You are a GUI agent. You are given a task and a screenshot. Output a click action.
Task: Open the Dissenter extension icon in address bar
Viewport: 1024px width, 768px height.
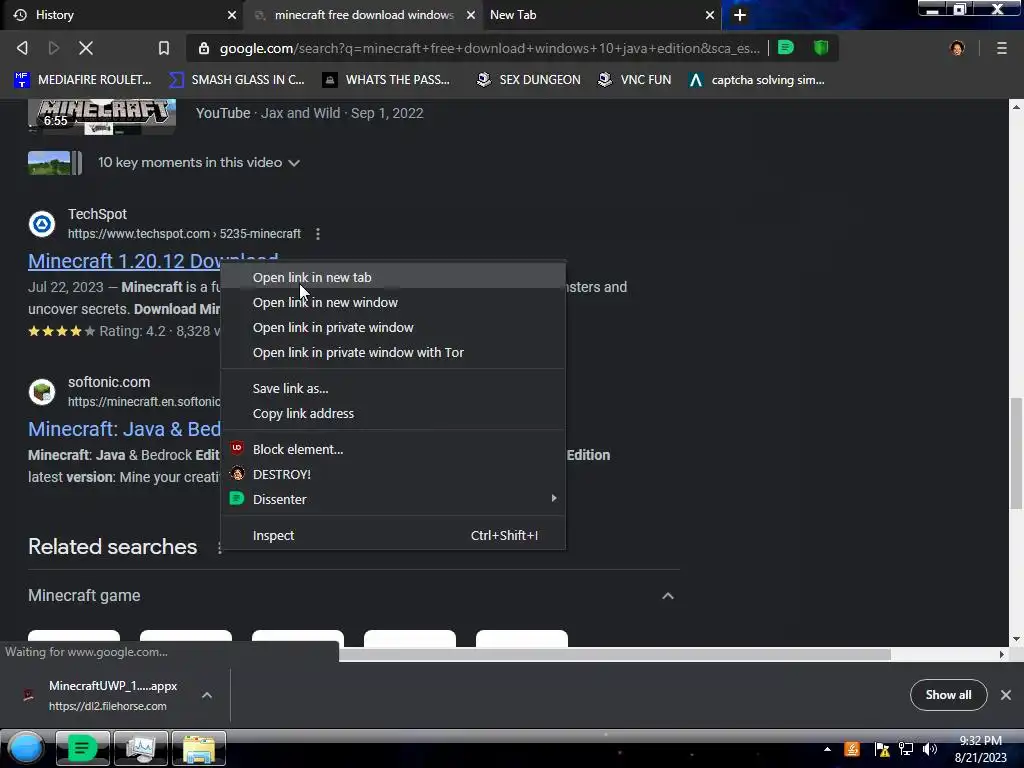(x=786, y=48)
